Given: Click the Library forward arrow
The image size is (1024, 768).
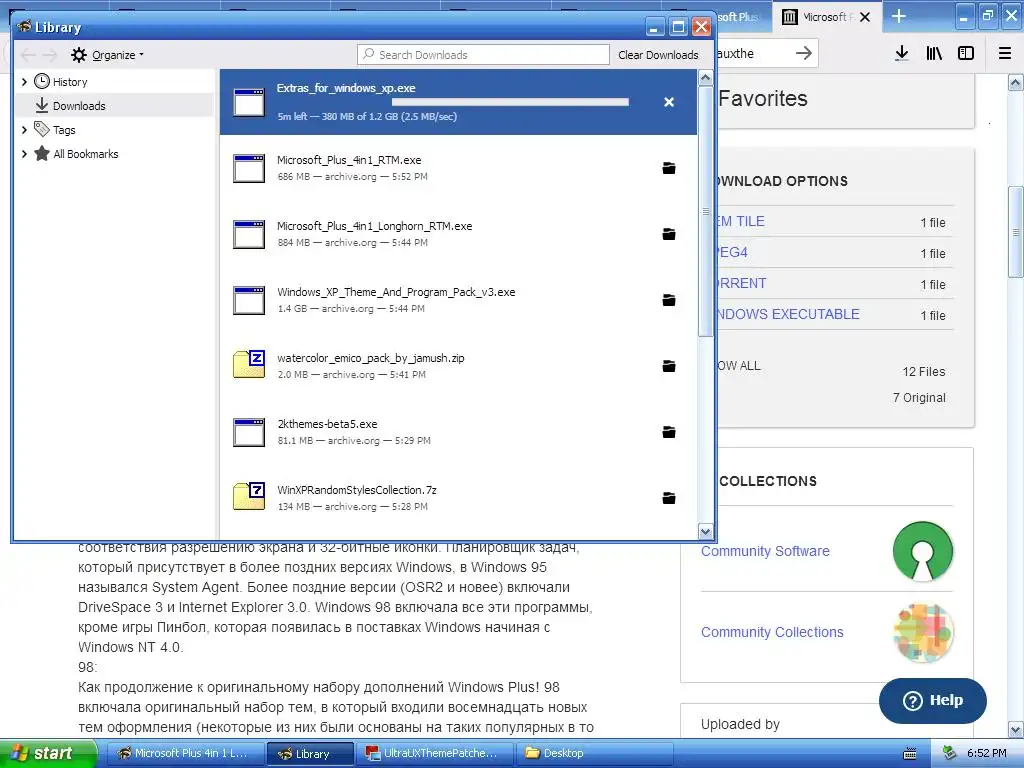Looking at the screenshot, I should pos(50,55).
